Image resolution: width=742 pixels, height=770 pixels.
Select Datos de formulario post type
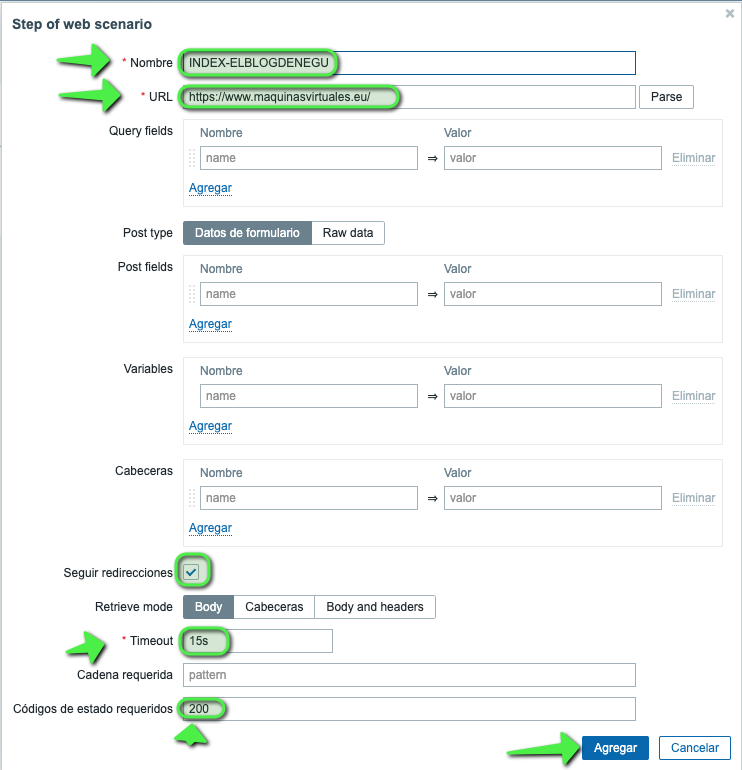coord(247,233)
